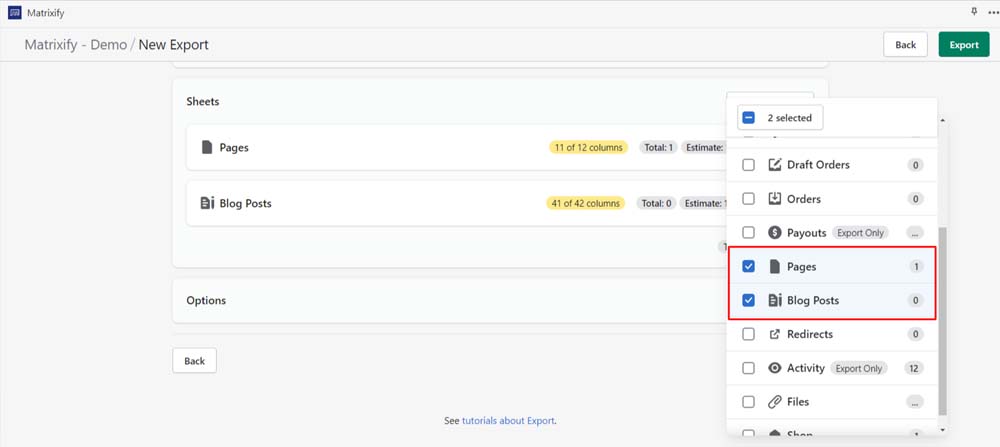This screenshot has width=1000, height=447.
Task: Click the Payouts 'Export Only' tag
Action: click(860, 233)
